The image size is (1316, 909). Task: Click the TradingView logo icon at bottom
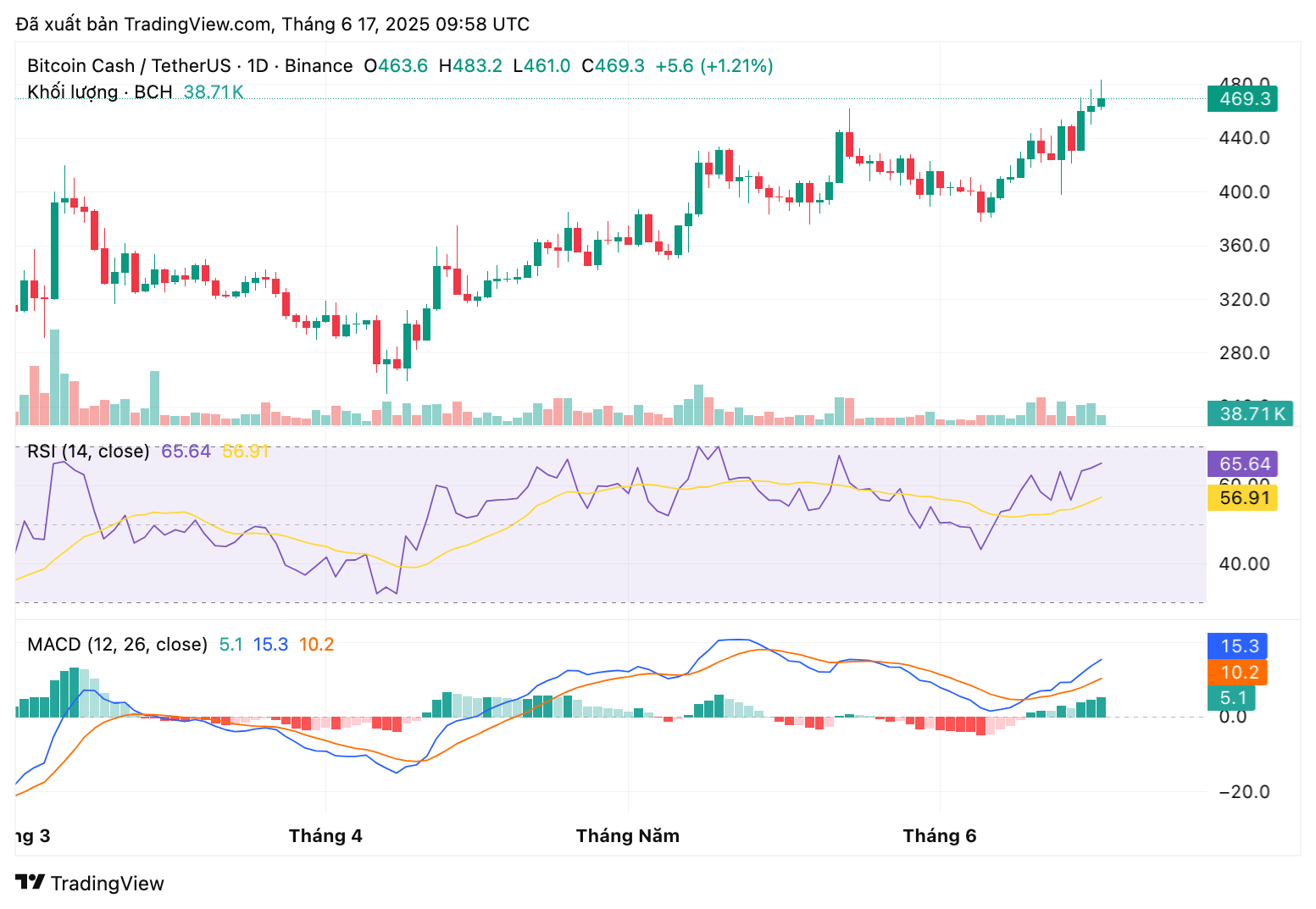tap(31, 882)
